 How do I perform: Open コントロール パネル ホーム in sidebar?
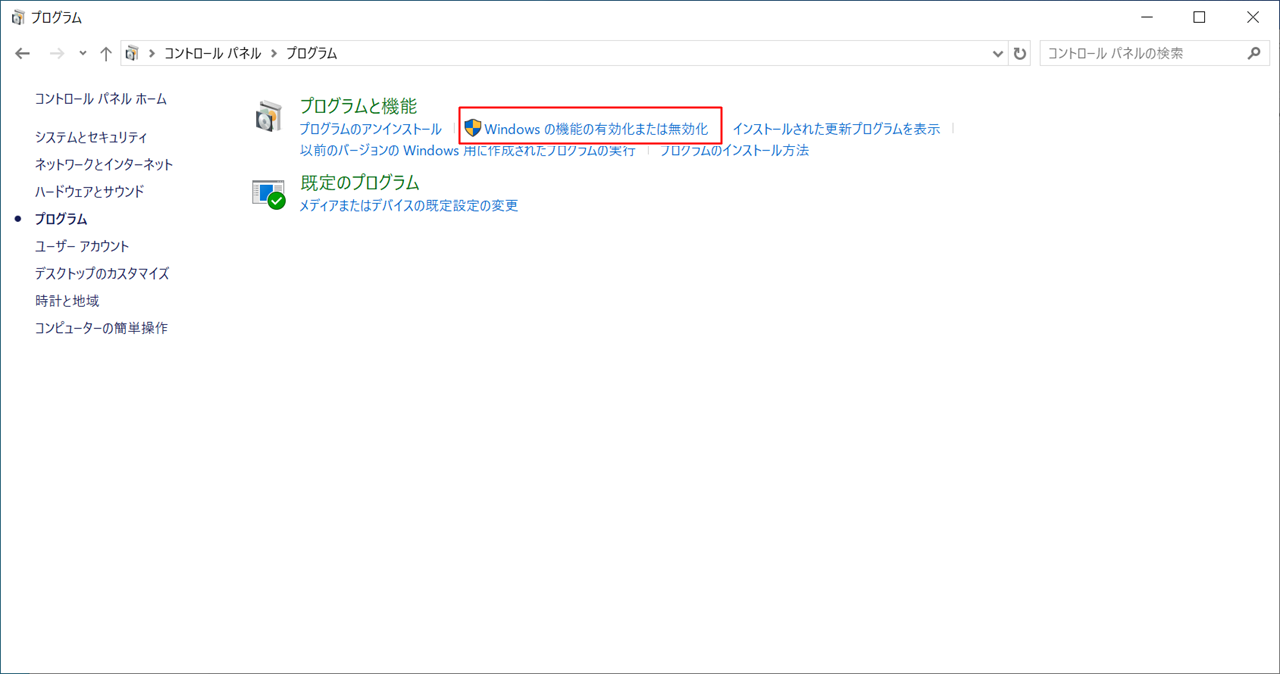coord(100,99)
